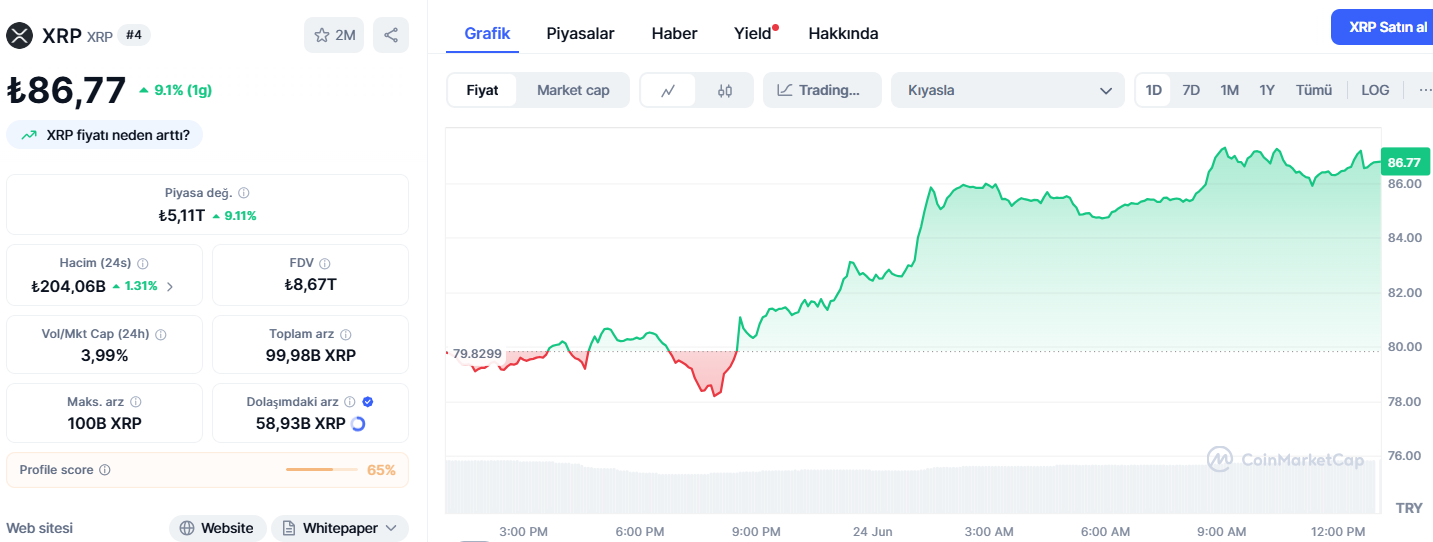
Task: Click the 86.77 current price label on axis
Action: [x=1404, y=162]
